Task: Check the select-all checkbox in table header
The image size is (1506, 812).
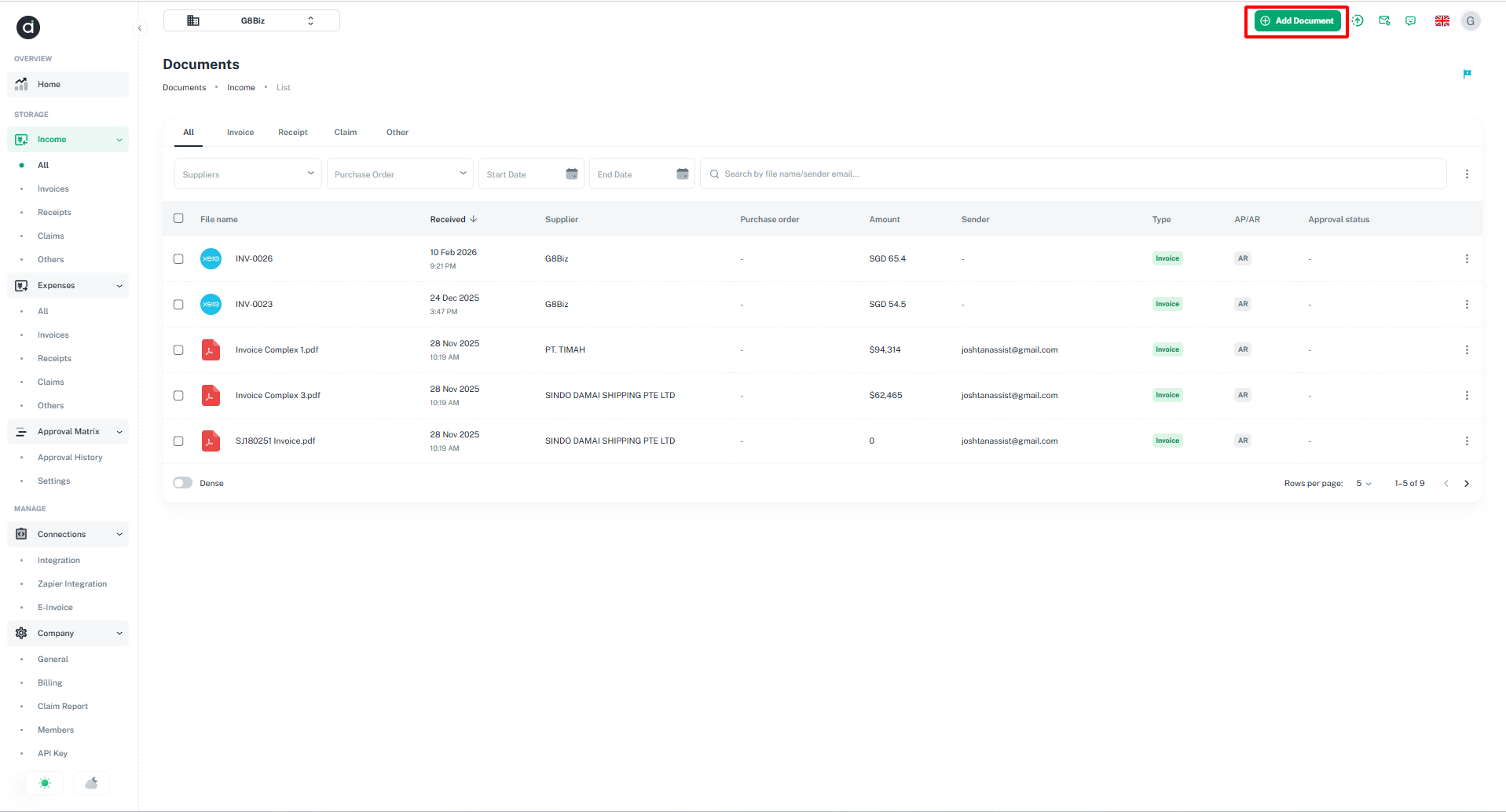Action: [x=178, y=219]
